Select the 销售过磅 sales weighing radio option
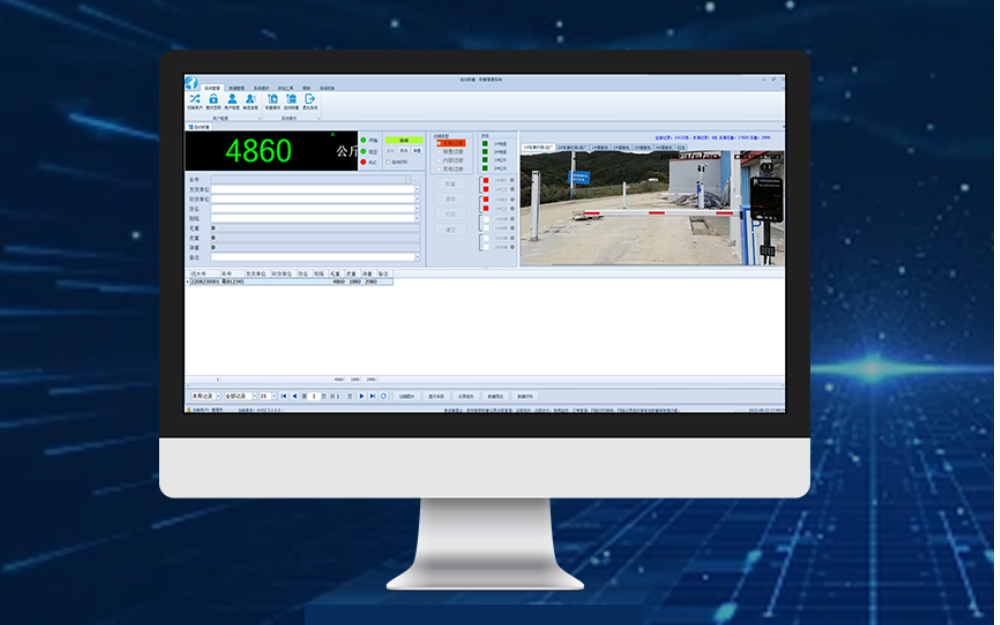The width and height of the screenshot is (1000, 625). (x=451, y=152)
